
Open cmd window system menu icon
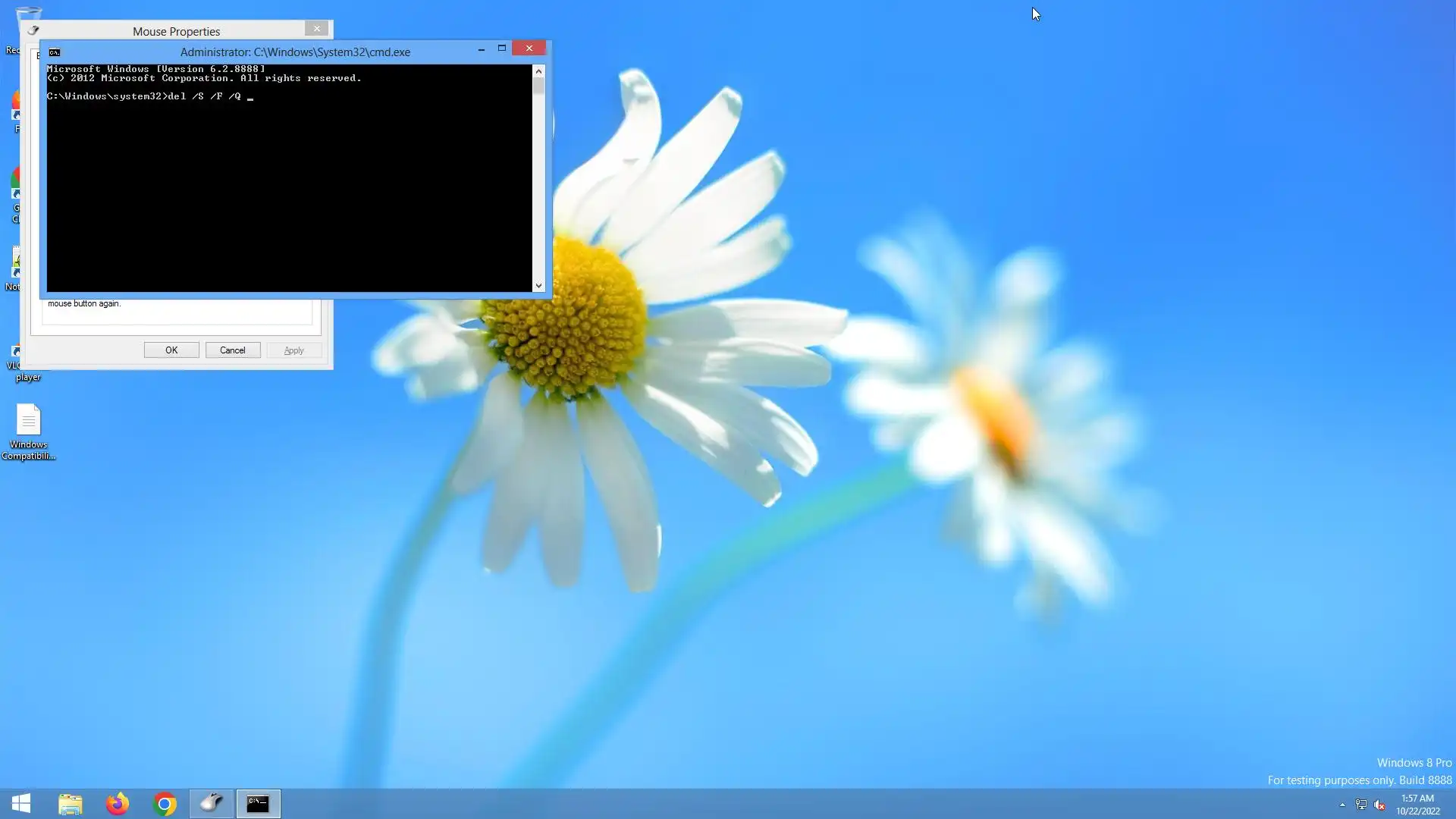pyautogui.click(x=55, y=52)
